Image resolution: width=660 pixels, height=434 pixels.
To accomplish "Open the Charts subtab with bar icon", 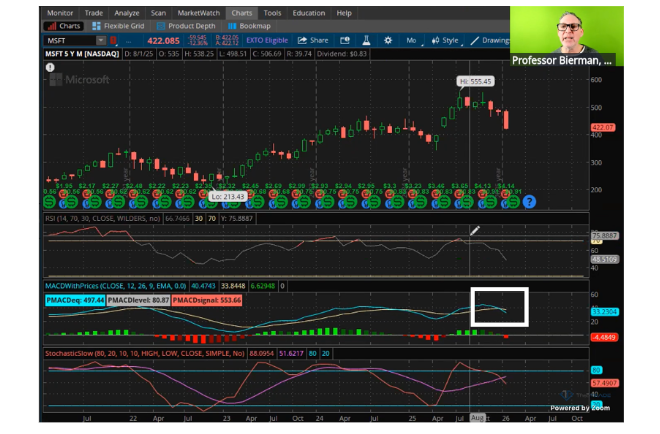I will pos(64,26).
